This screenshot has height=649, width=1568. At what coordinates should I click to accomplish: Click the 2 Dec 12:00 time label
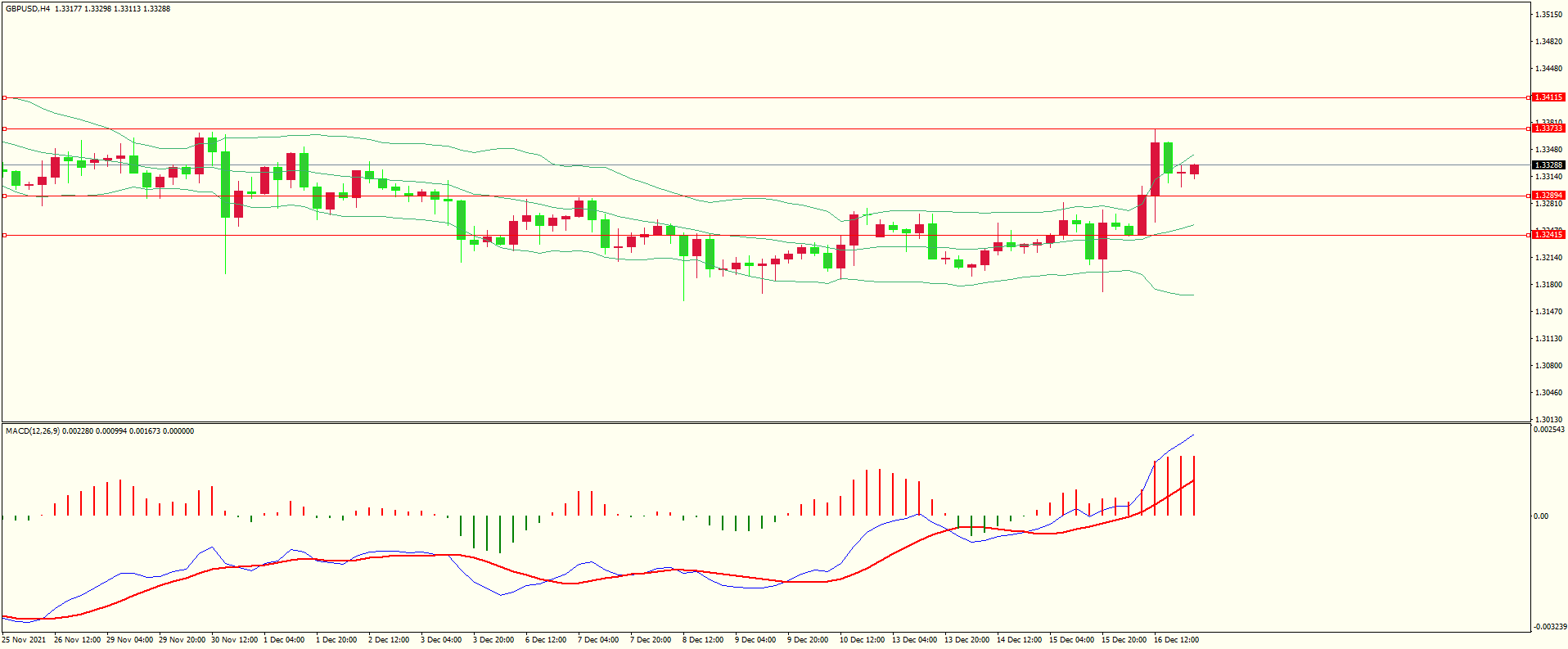(x=389, y=640)
